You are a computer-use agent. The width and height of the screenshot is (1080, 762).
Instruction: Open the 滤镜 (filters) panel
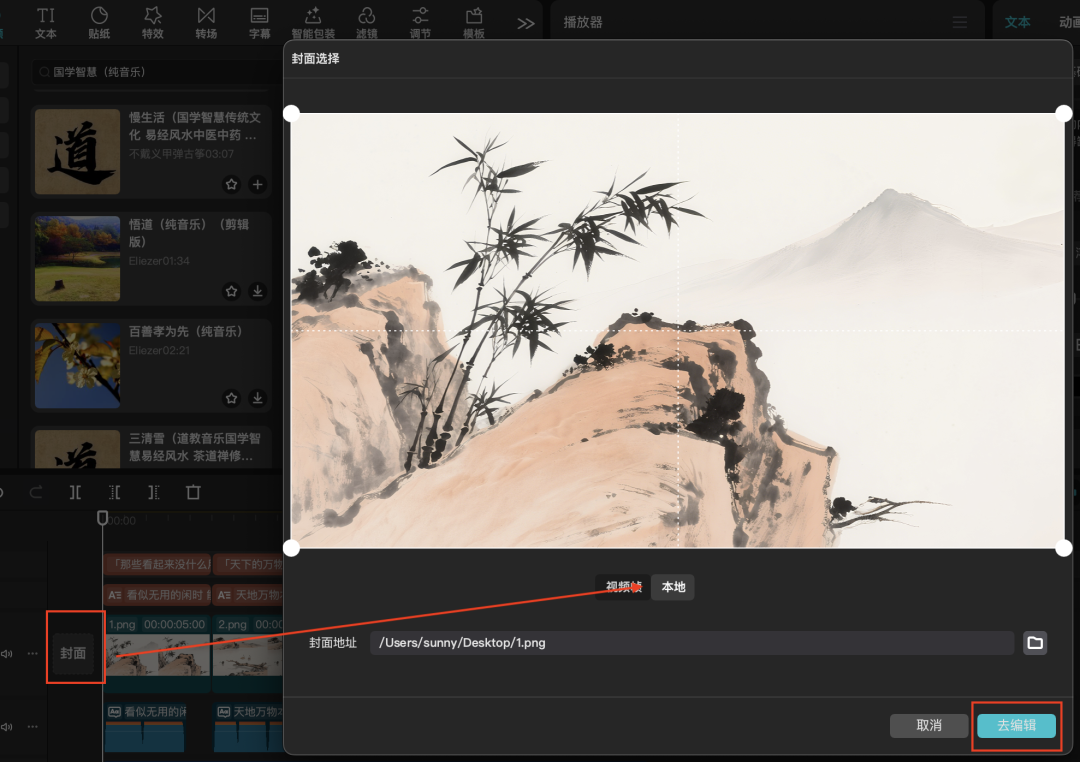pyautogui.click(x=367, y=21)
